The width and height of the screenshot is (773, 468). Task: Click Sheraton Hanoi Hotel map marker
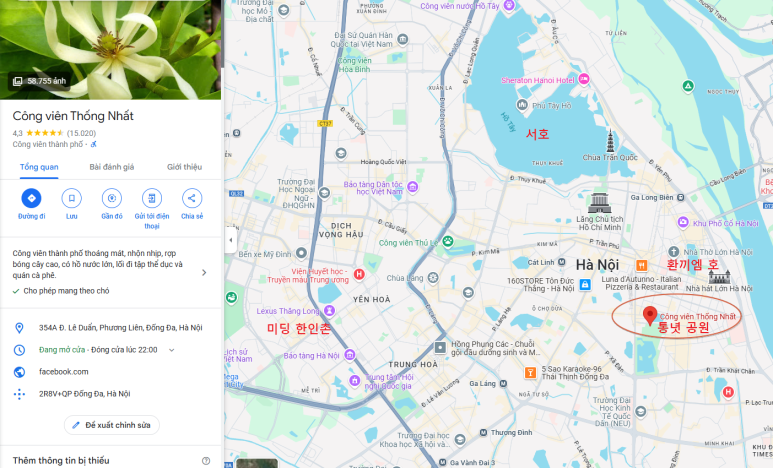(x=584, y=79)
